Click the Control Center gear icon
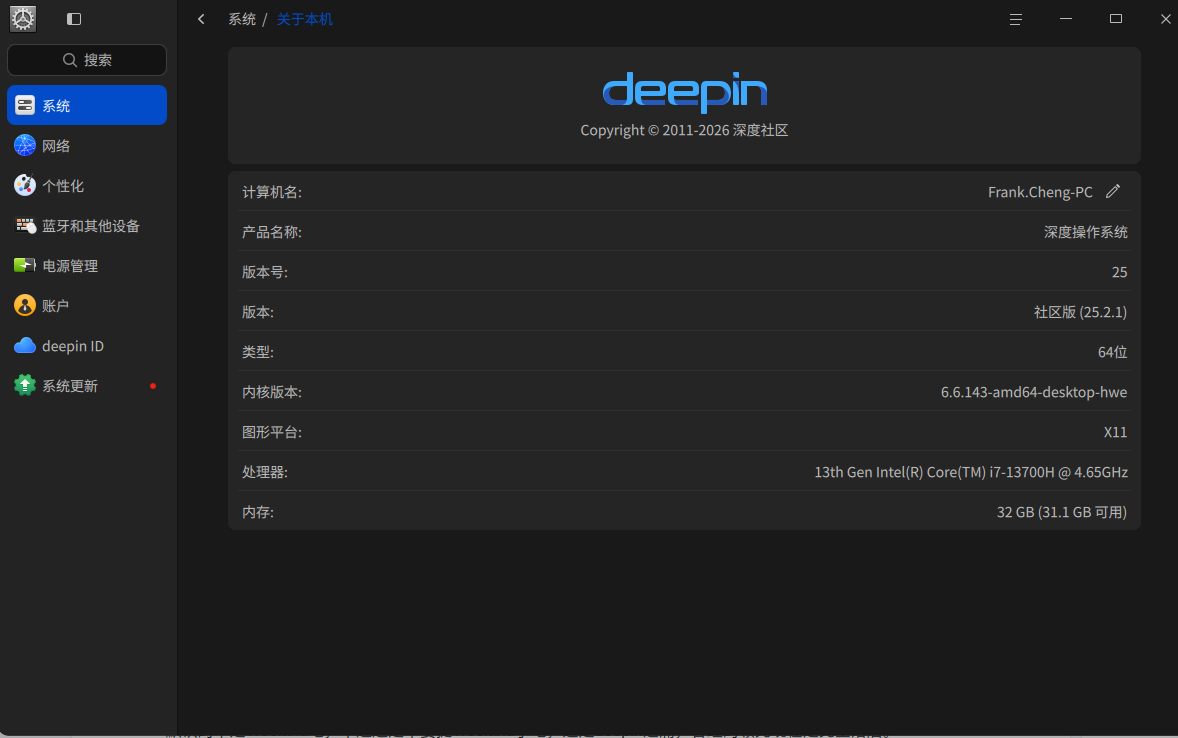The width and height of the screenshot is (1178, 738). [23, 19]
